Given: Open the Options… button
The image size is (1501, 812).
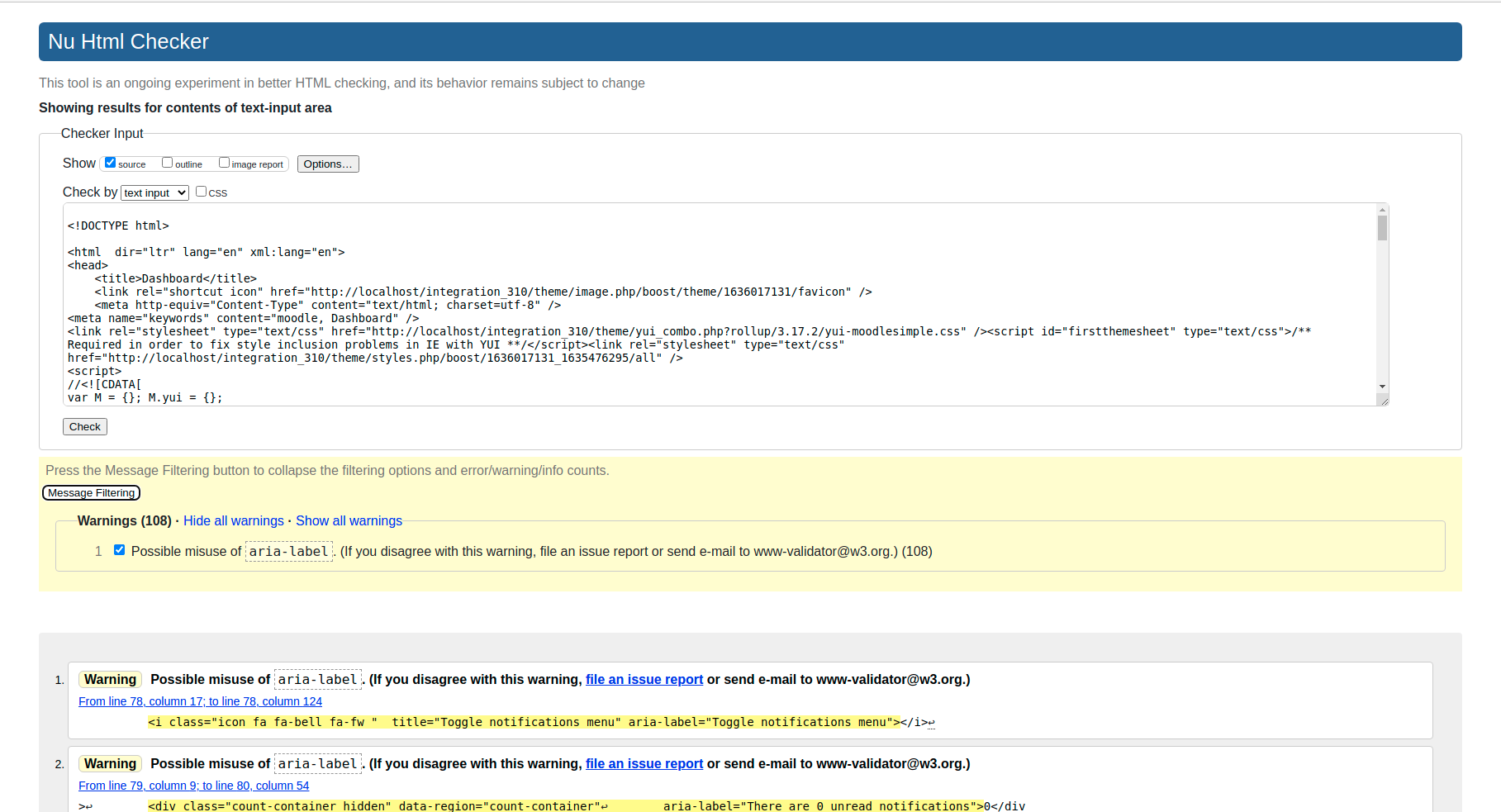Looking at the screenshot, I should pos(328,164).
